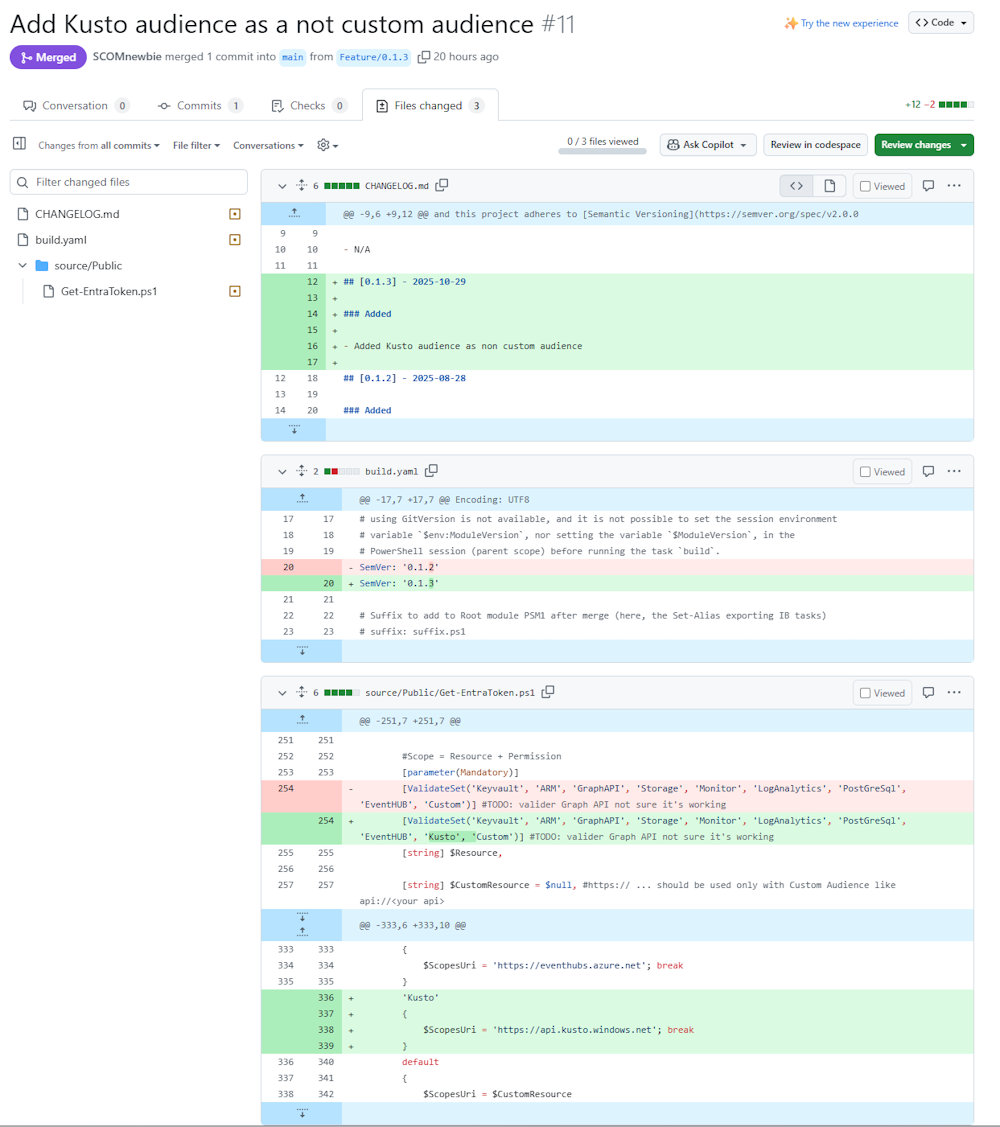Expand all lines in build.yaml diff
The height and width of the screenshot is (1127, 1000).
click(301, 471)
